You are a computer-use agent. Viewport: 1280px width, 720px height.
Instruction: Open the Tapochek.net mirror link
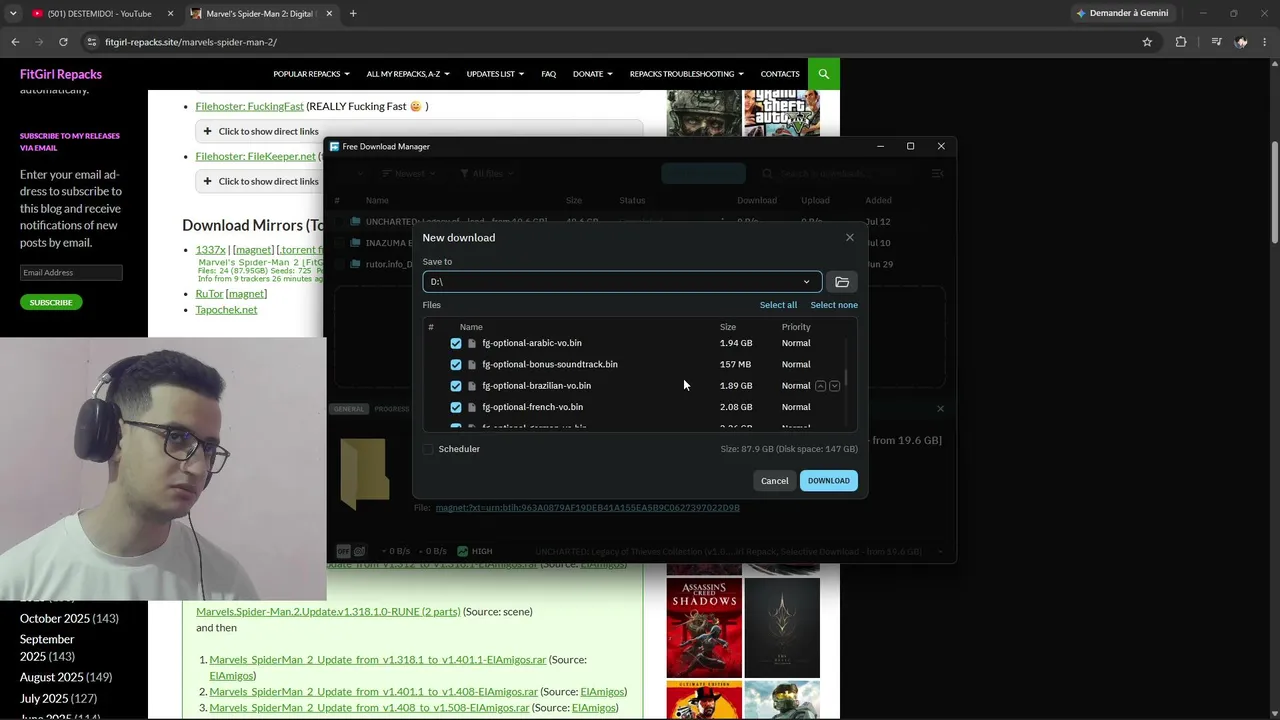pos(226,309)
